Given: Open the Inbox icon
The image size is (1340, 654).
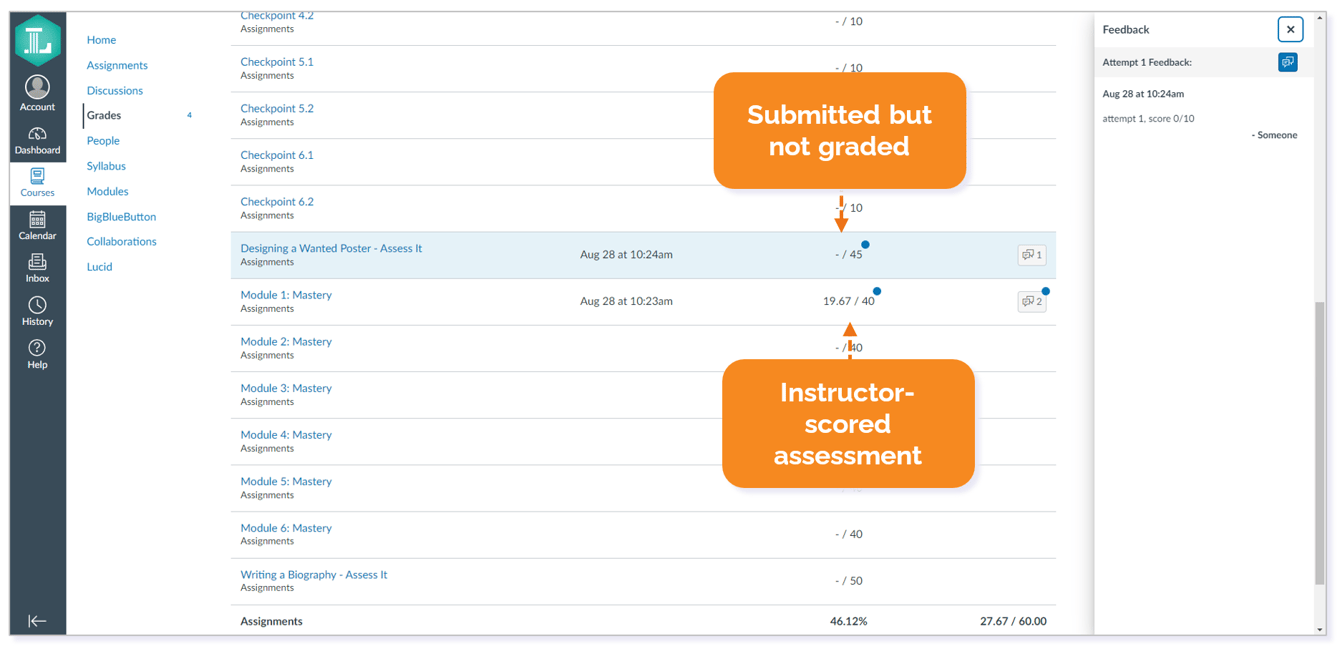Looking at the screenshot, I should (37, 262).
